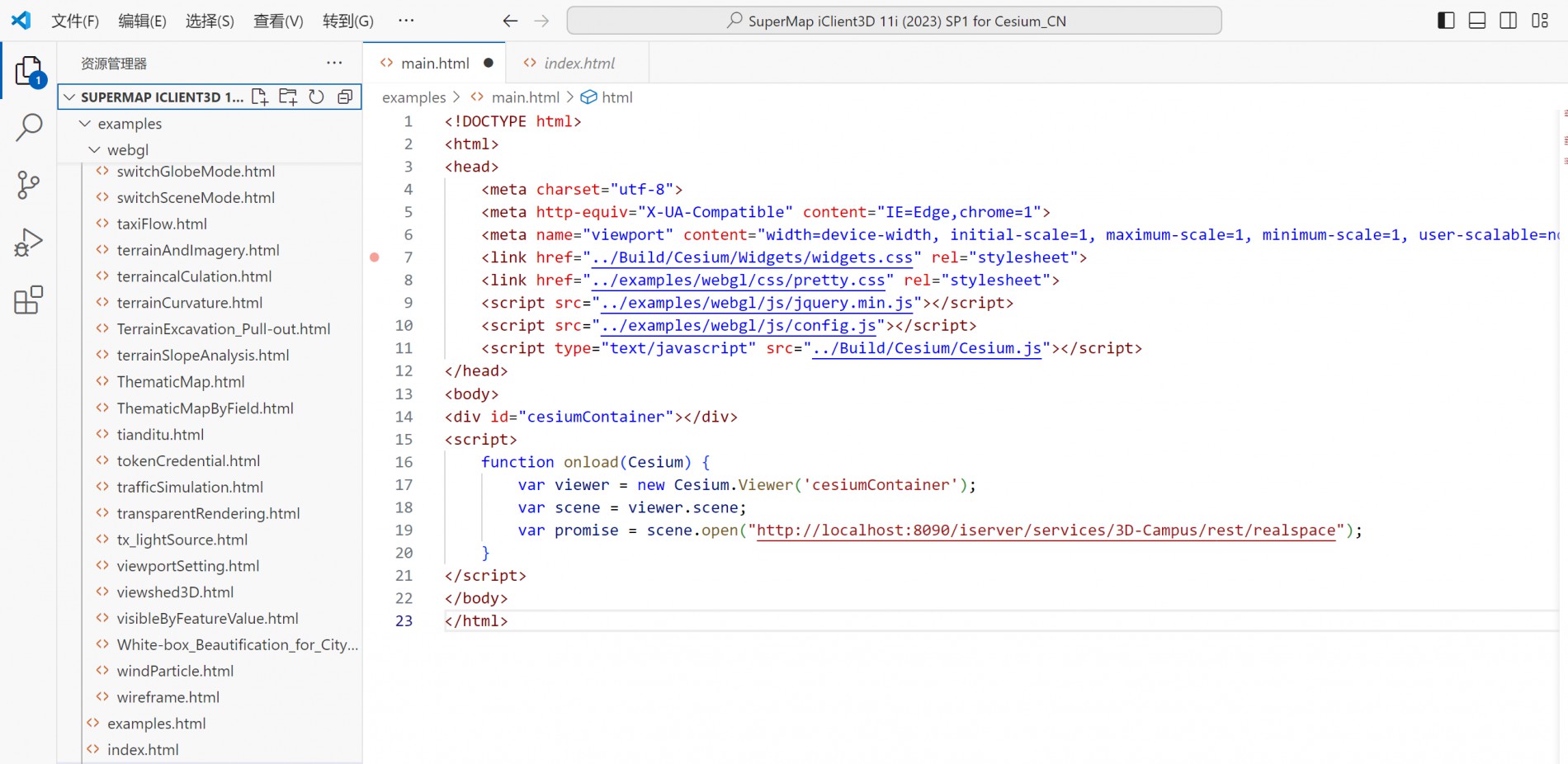1568x764 pixels.
Task: Toggle the breakpoint dot on line 7
Action: coord(375,257)
